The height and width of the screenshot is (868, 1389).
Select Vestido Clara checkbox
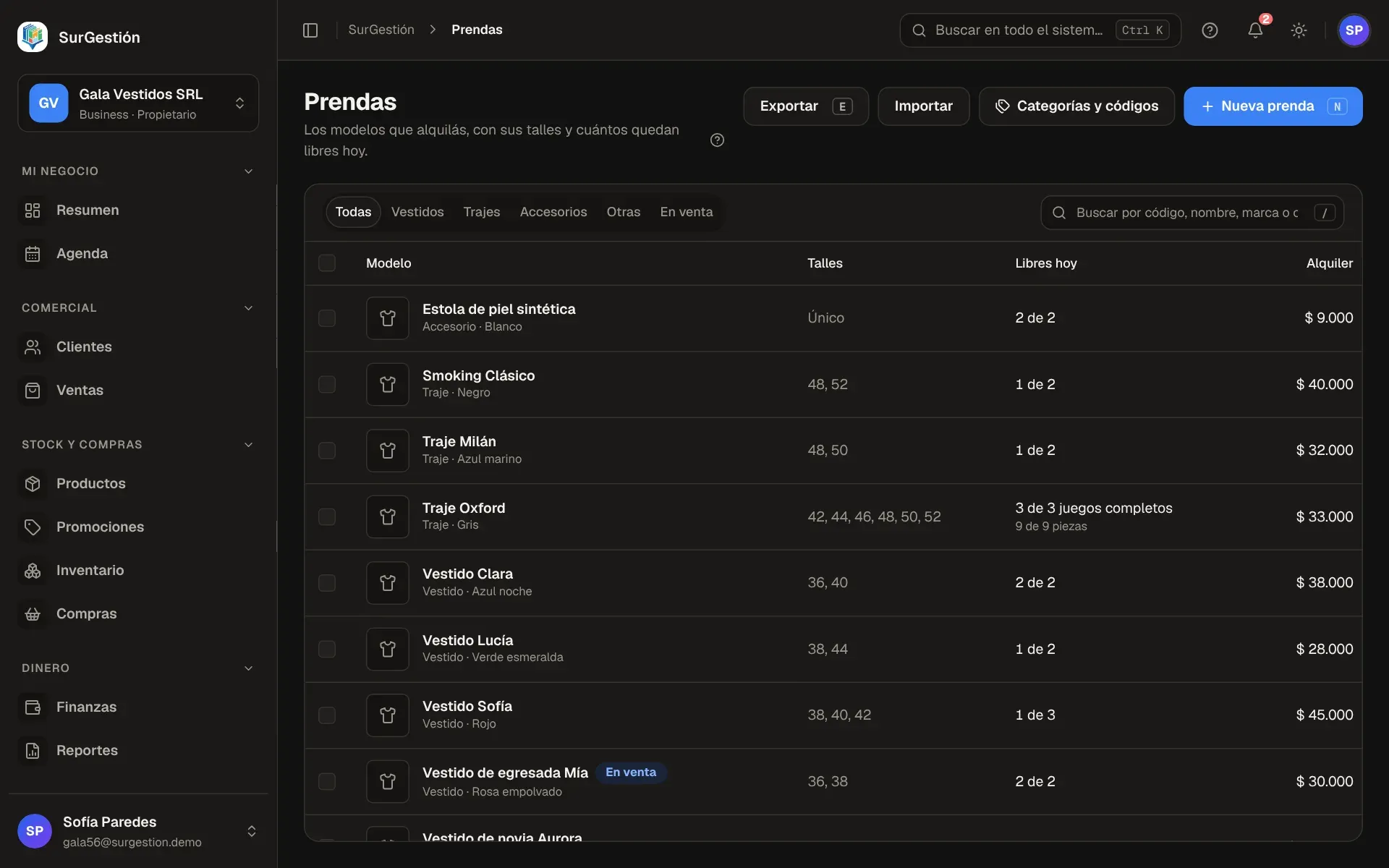tap(327, 583)
